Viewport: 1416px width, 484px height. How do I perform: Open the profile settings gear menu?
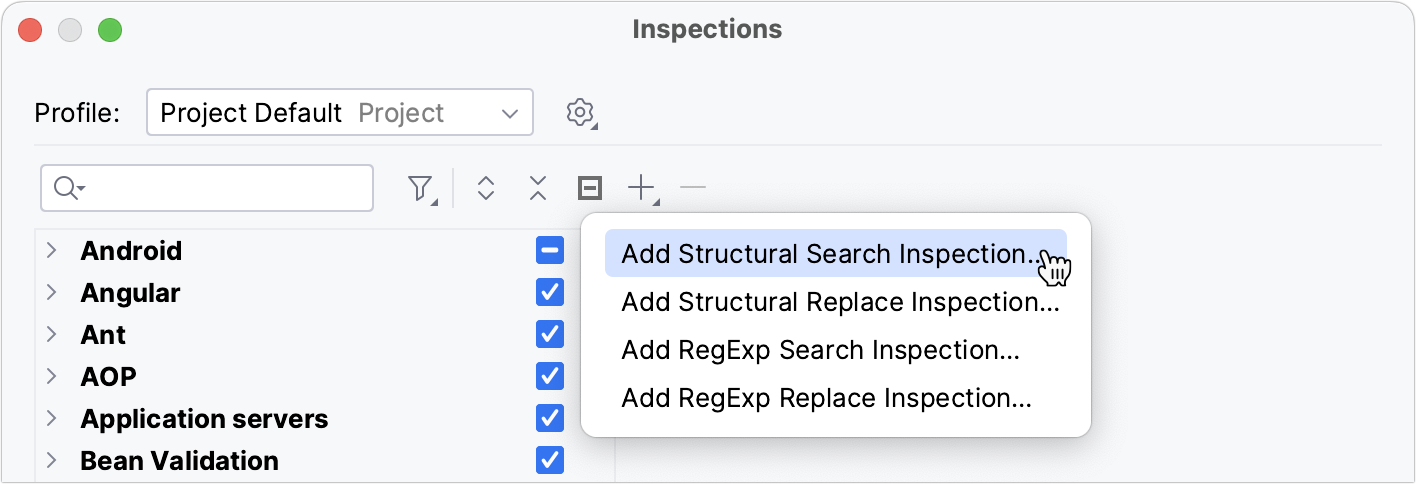point(581,112)
